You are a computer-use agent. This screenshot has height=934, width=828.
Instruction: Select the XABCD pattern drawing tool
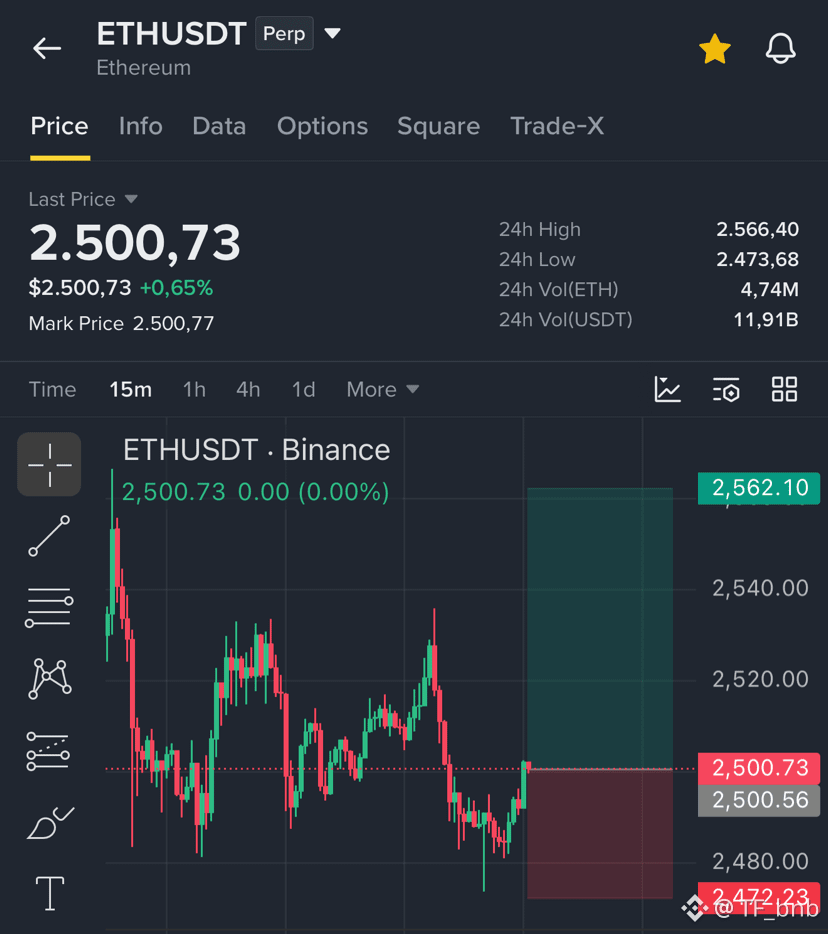click(49, 678)
